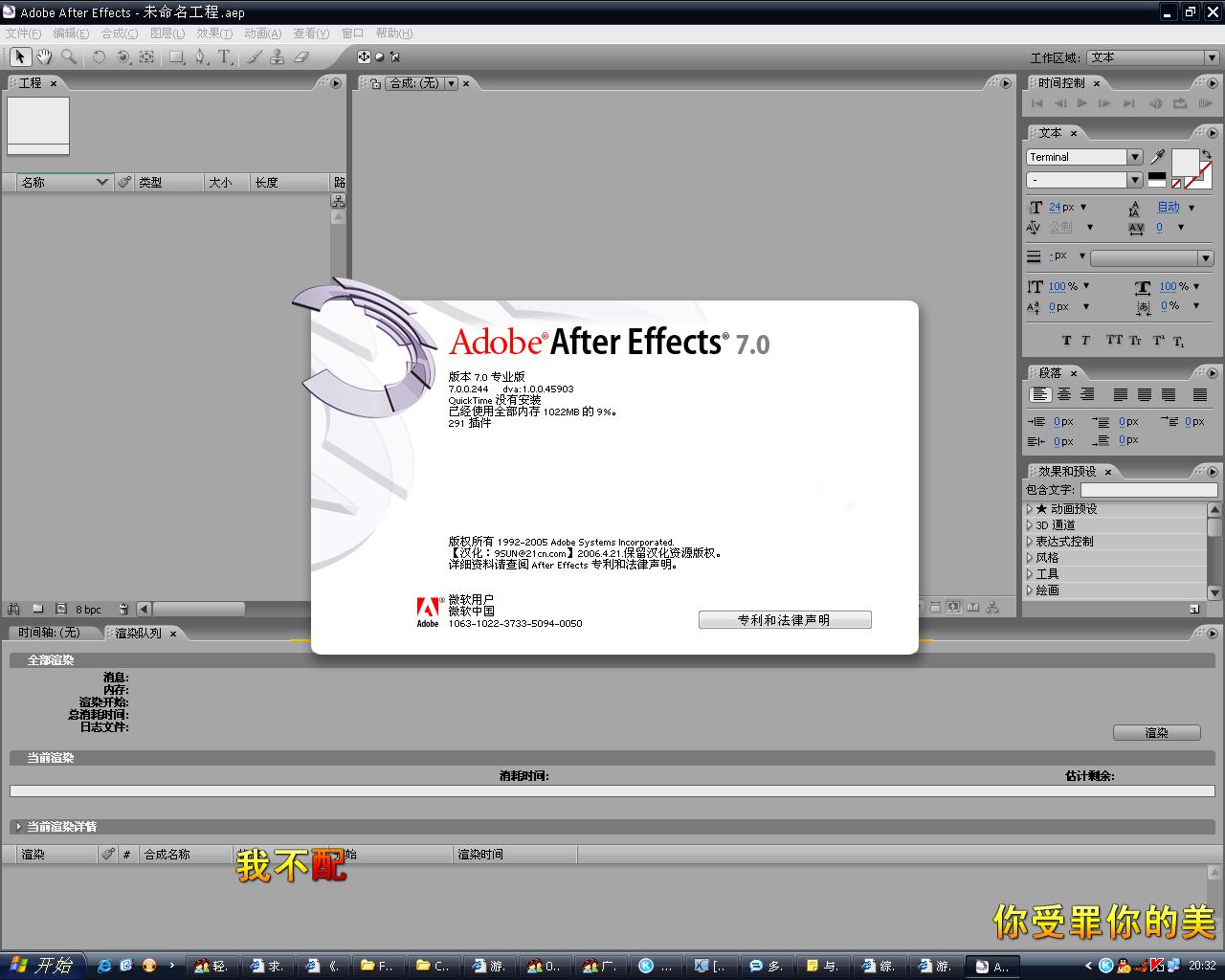This screenshot has width=1225, height=980.
Task: Sort project items by 名称 column
Action: [x=64, y=182]
